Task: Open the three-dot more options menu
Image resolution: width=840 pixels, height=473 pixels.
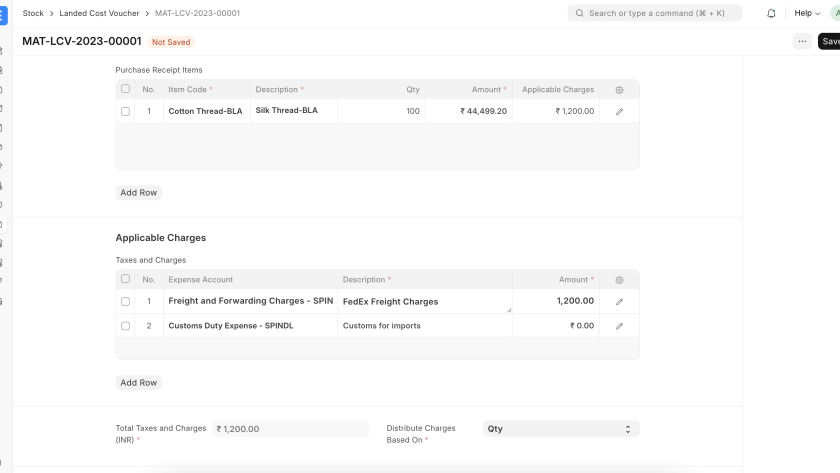Action: [802, 41]
